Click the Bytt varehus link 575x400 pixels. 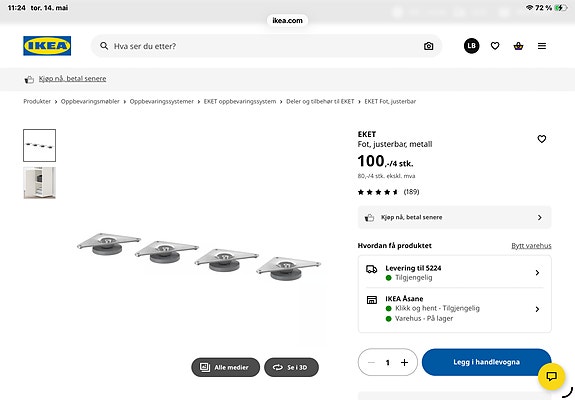pyautogui.click(x=531, y=246)
